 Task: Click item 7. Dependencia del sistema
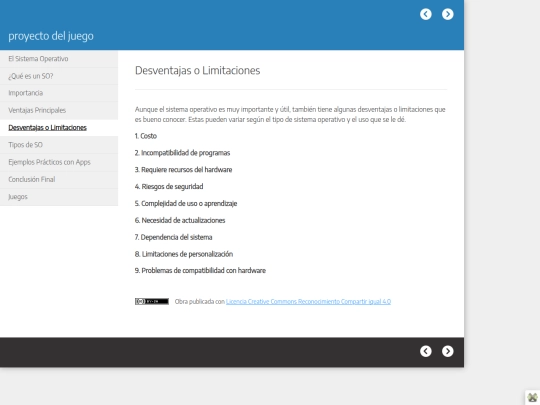click(x=173, y=237)
